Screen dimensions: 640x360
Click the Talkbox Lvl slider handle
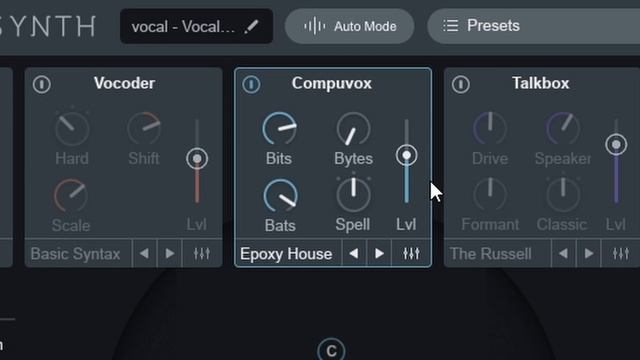616,144
